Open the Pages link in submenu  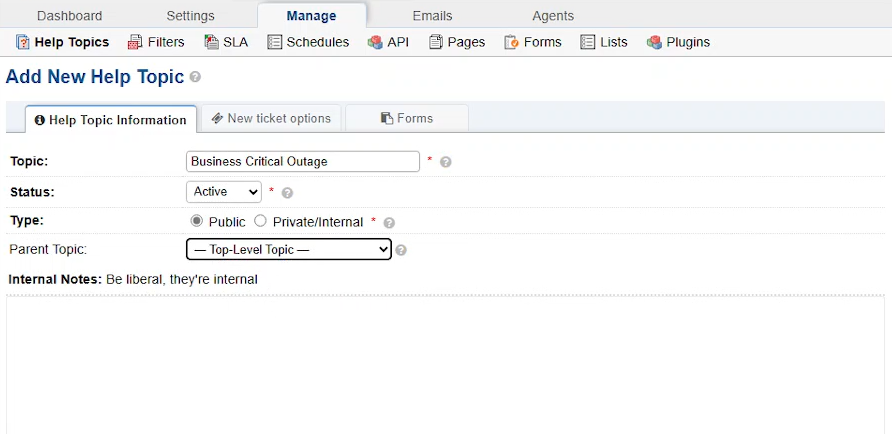tap(457, 42)
